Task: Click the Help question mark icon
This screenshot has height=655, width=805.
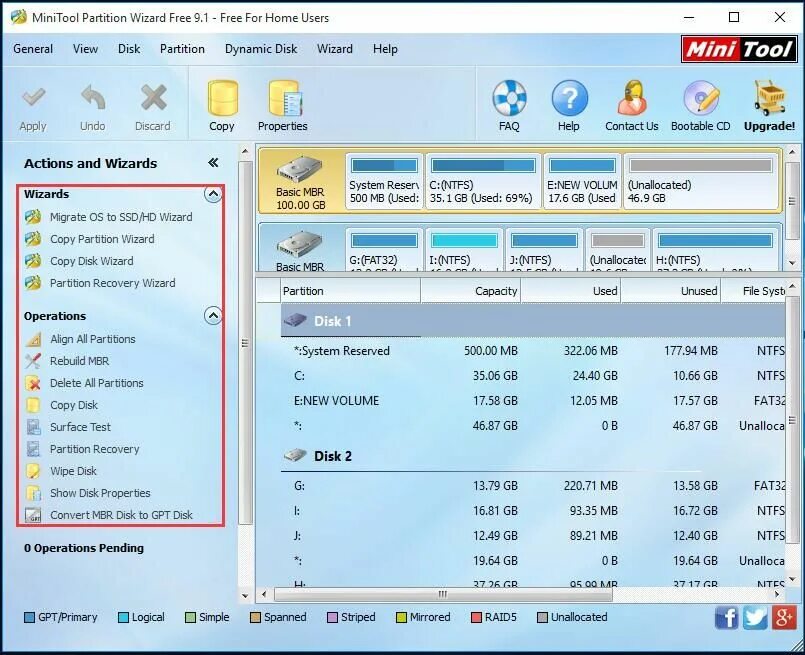Action: coord(569,98)
